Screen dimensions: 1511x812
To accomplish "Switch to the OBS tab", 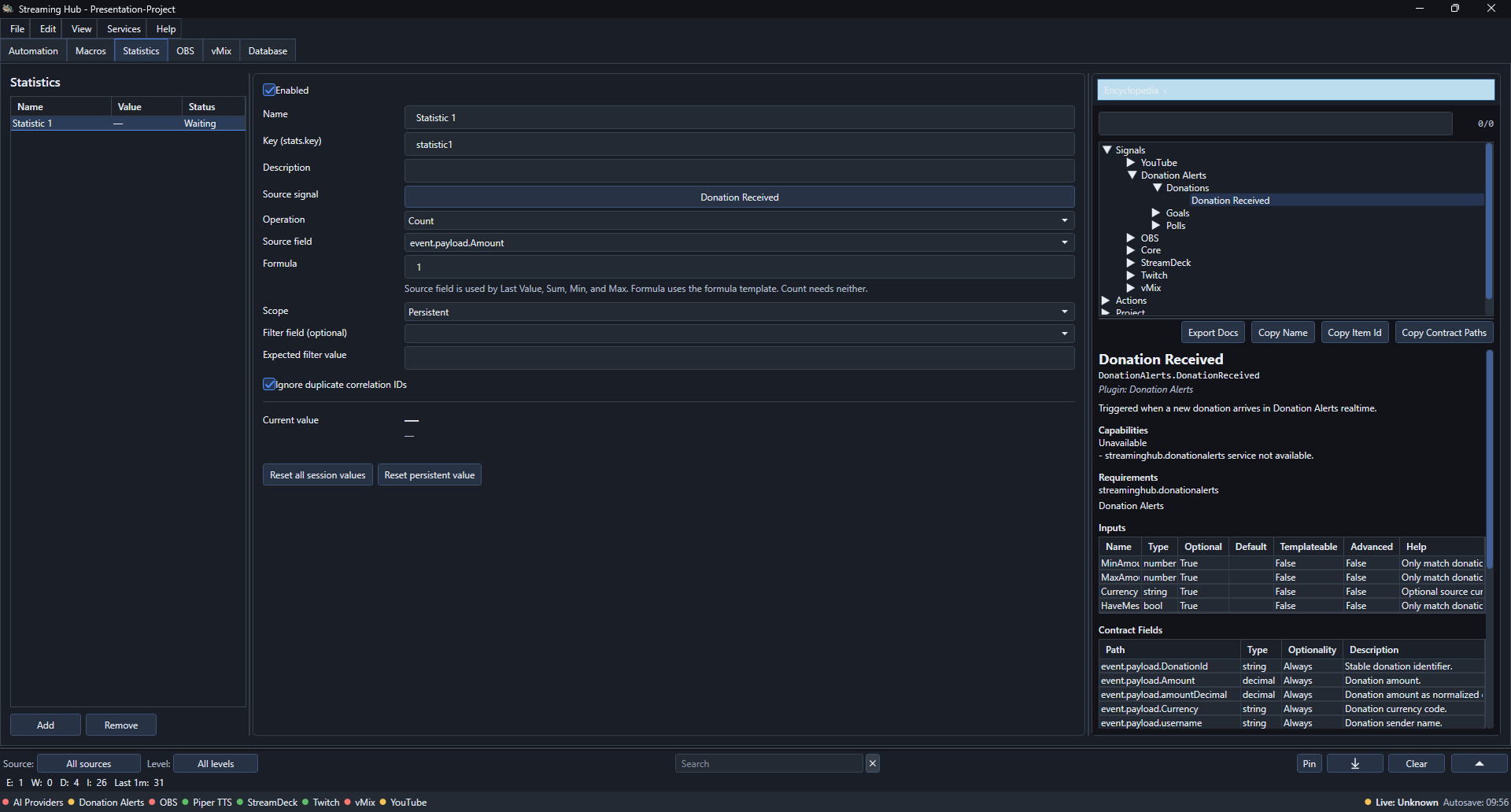I will coord(185,50).
